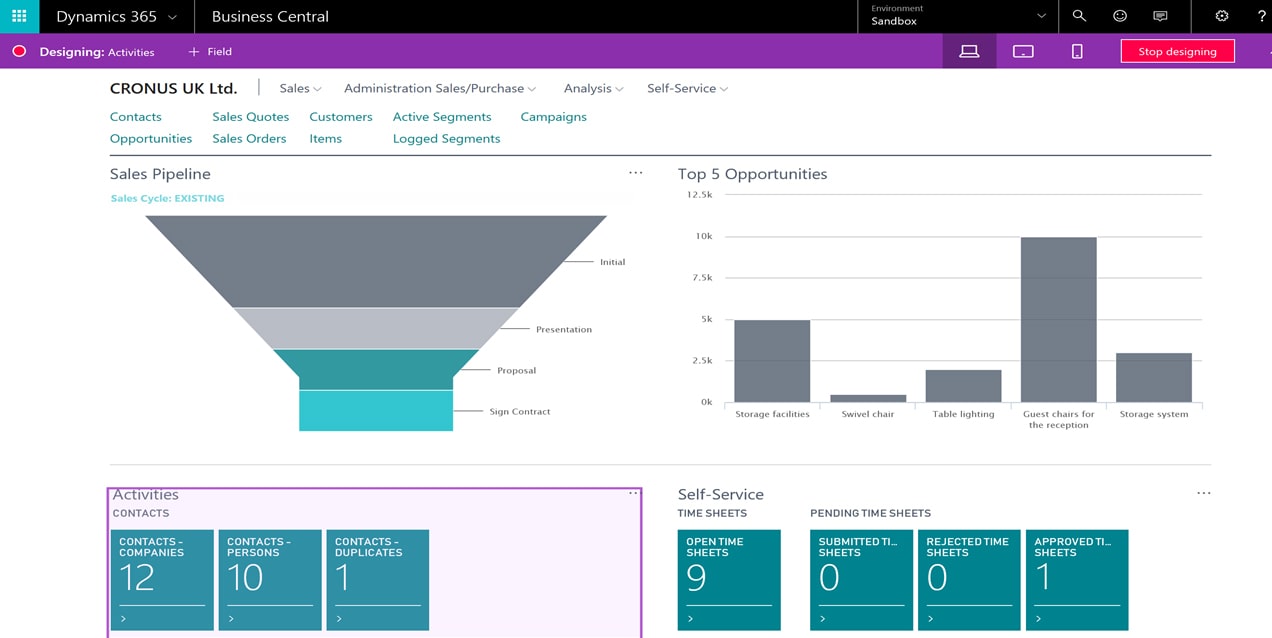Open the Sales Orders link

pos(249,138)
